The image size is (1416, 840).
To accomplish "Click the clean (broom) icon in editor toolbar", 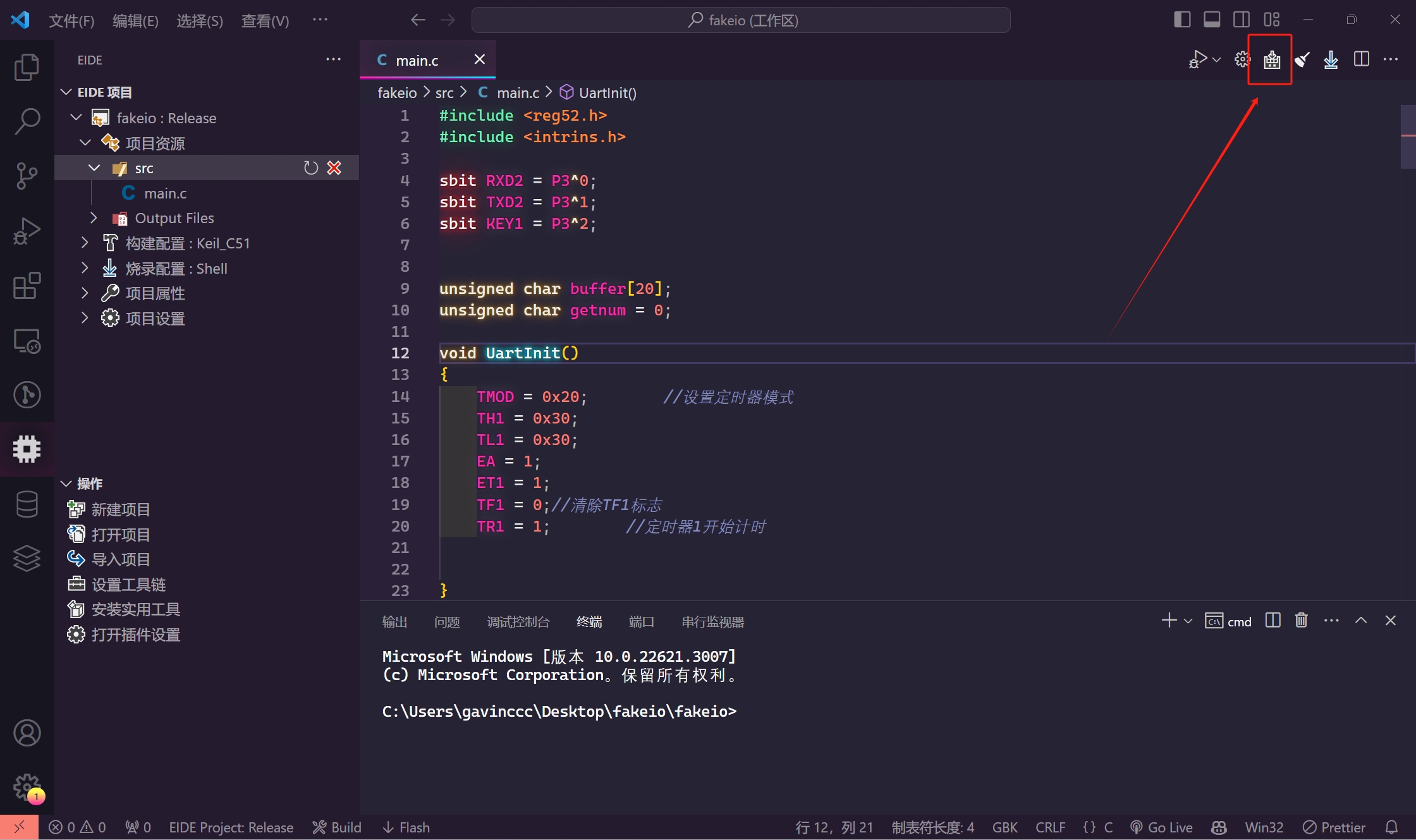I will coord(1302,60).
